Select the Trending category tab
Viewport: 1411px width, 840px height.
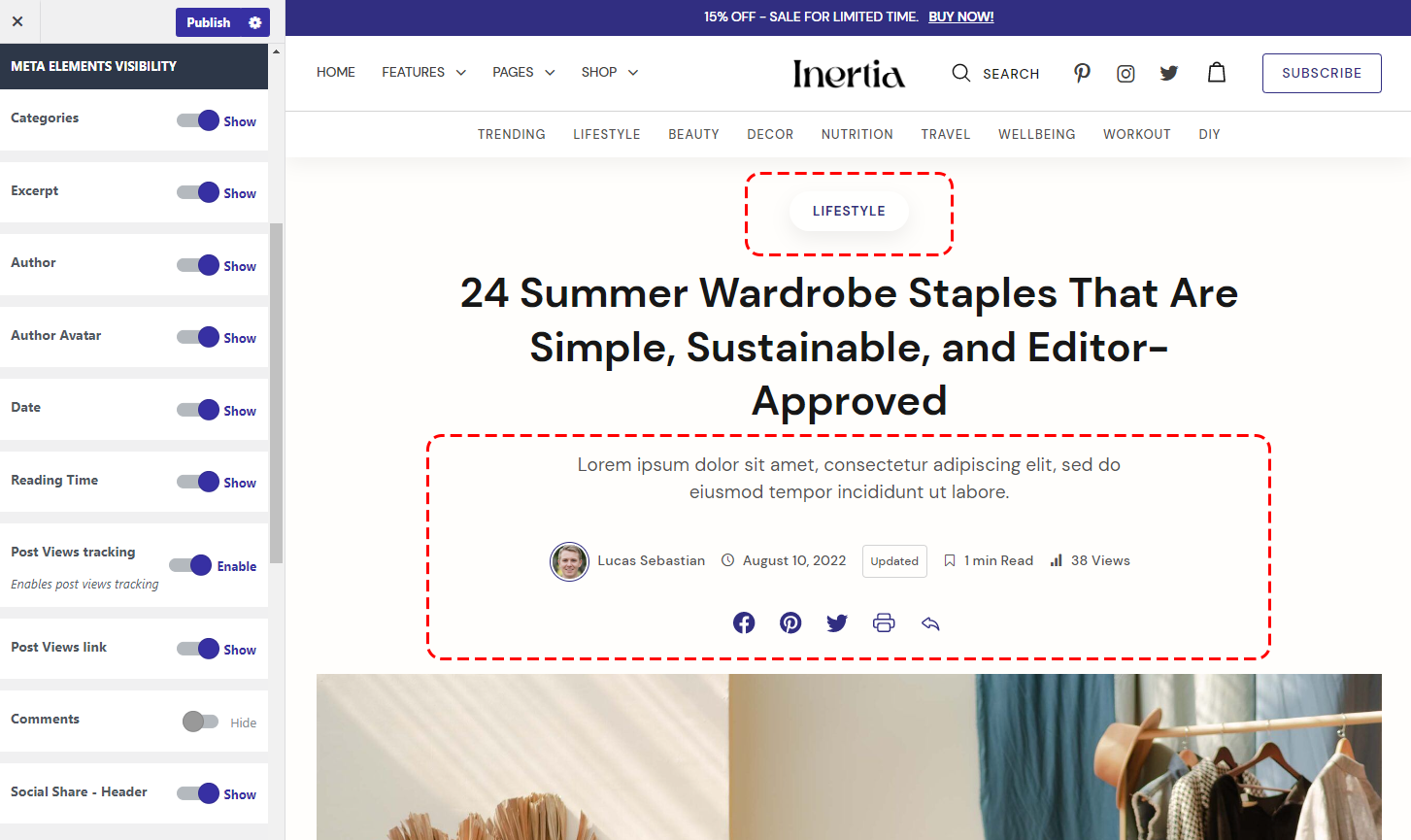(x=512, y=134)
